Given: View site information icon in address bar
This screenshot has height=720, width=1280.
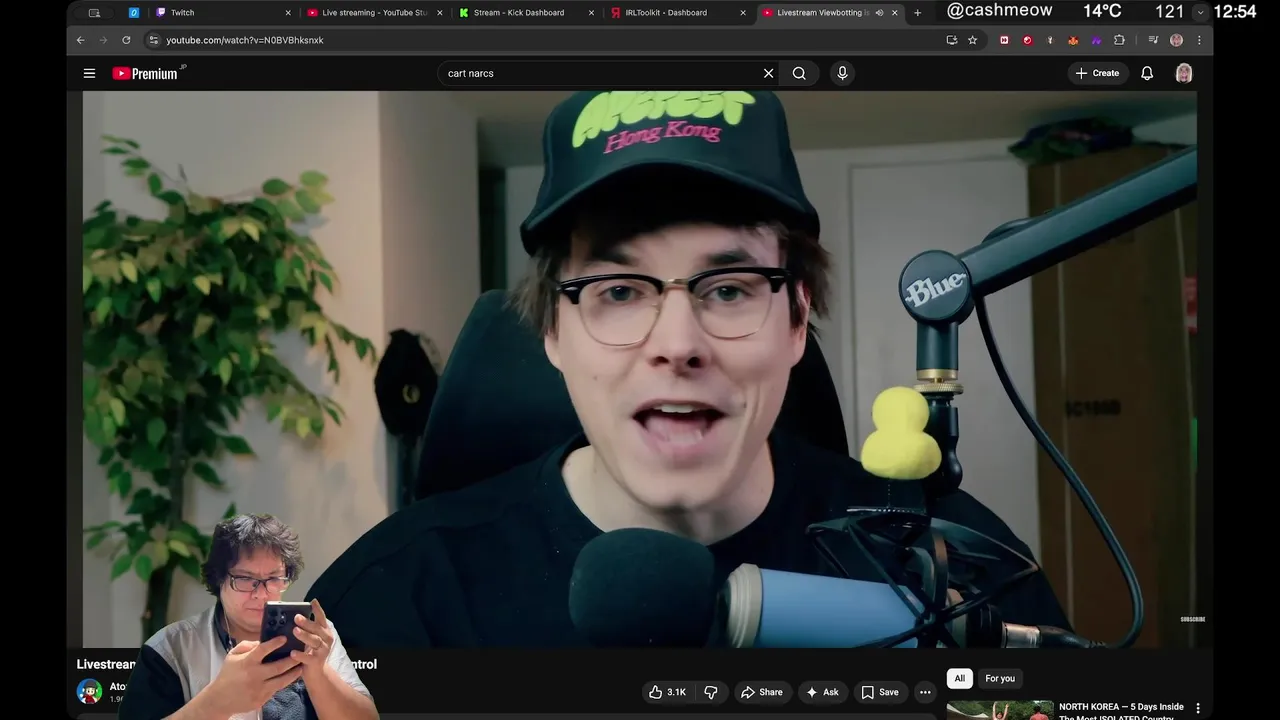Looking at the screenshot, I should tap(153, 40).
